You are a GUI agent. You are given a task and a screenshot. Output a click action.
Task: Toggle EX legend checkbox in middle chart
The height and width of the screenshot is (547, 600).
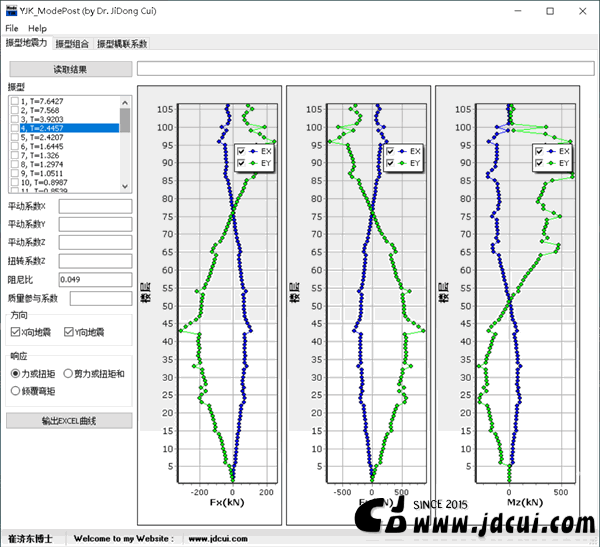coord(390,151)
